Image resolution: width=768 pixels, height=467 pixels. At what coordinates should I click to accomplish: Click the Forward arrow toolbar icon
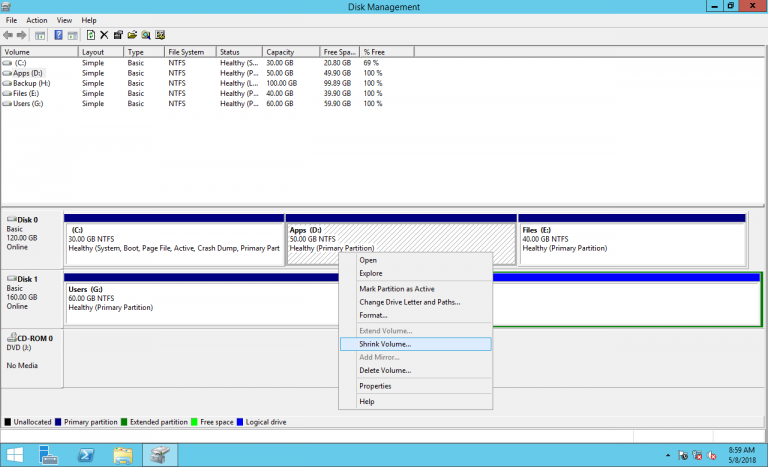22,35
